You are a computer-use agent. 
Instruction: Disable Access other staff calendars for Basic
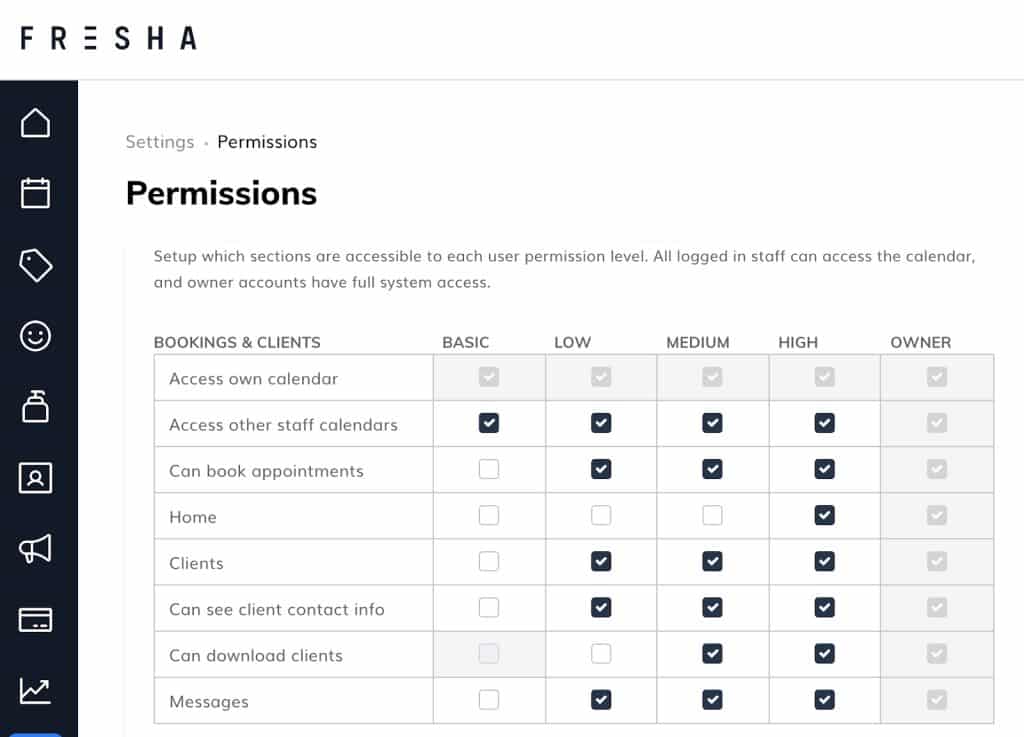(x=489, y=423)
